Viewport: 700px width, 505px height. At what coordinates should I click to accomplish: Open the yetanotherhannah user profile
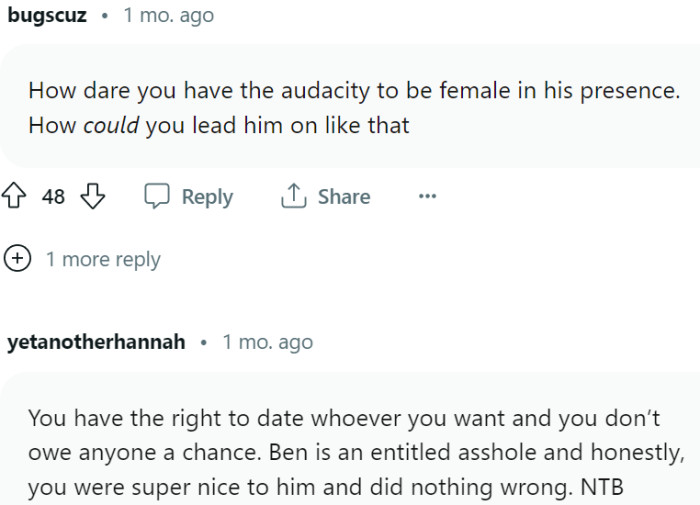pyautogui.click(x=96, y=342)
